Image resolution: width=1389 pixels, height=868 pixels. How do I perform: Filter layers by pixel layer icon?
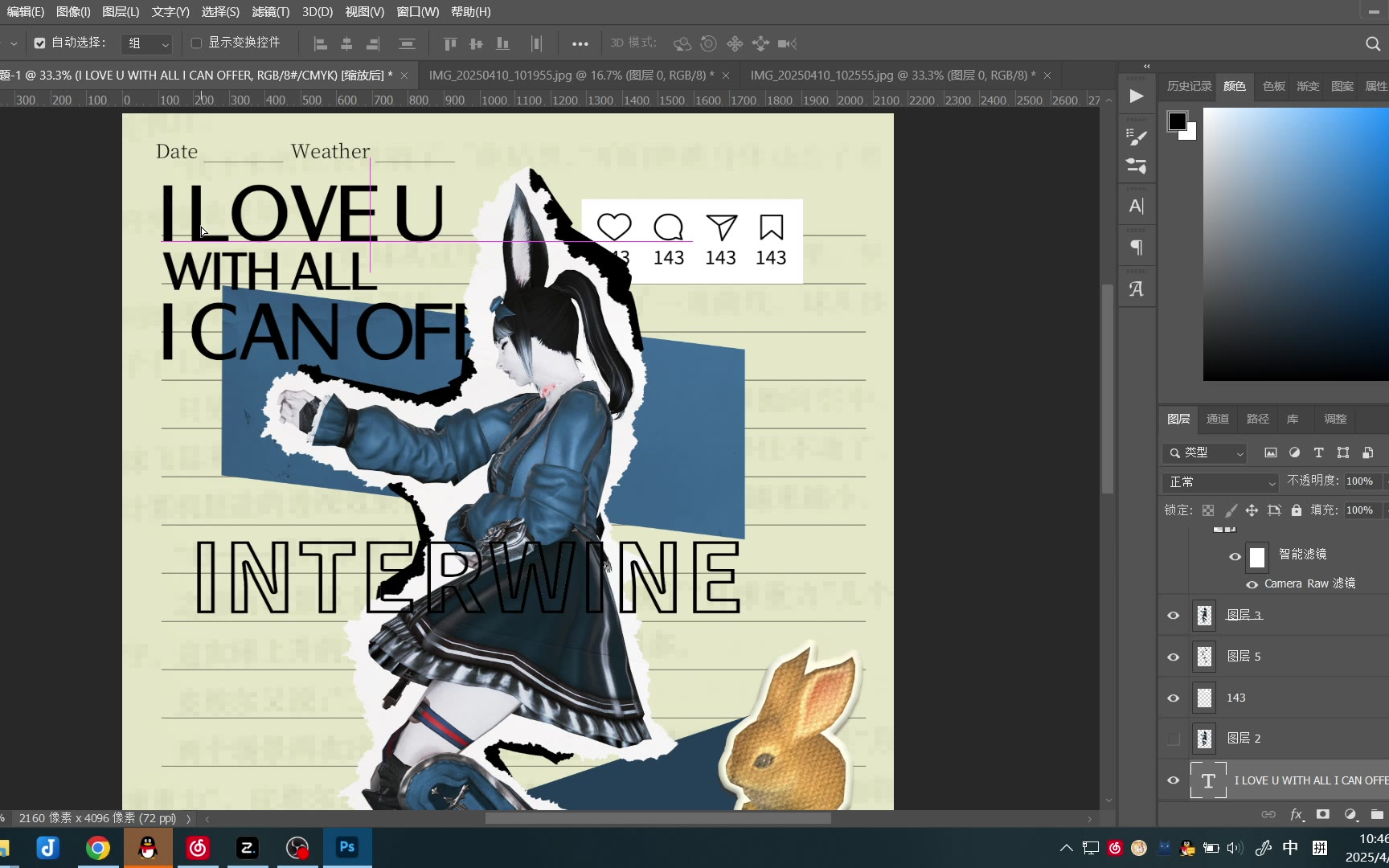(1270, 452)
